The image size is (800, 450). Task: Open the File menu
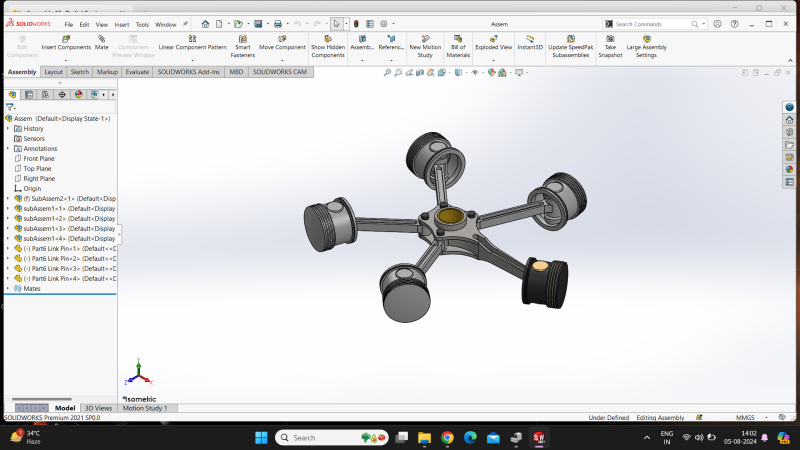tap(68, 24)
